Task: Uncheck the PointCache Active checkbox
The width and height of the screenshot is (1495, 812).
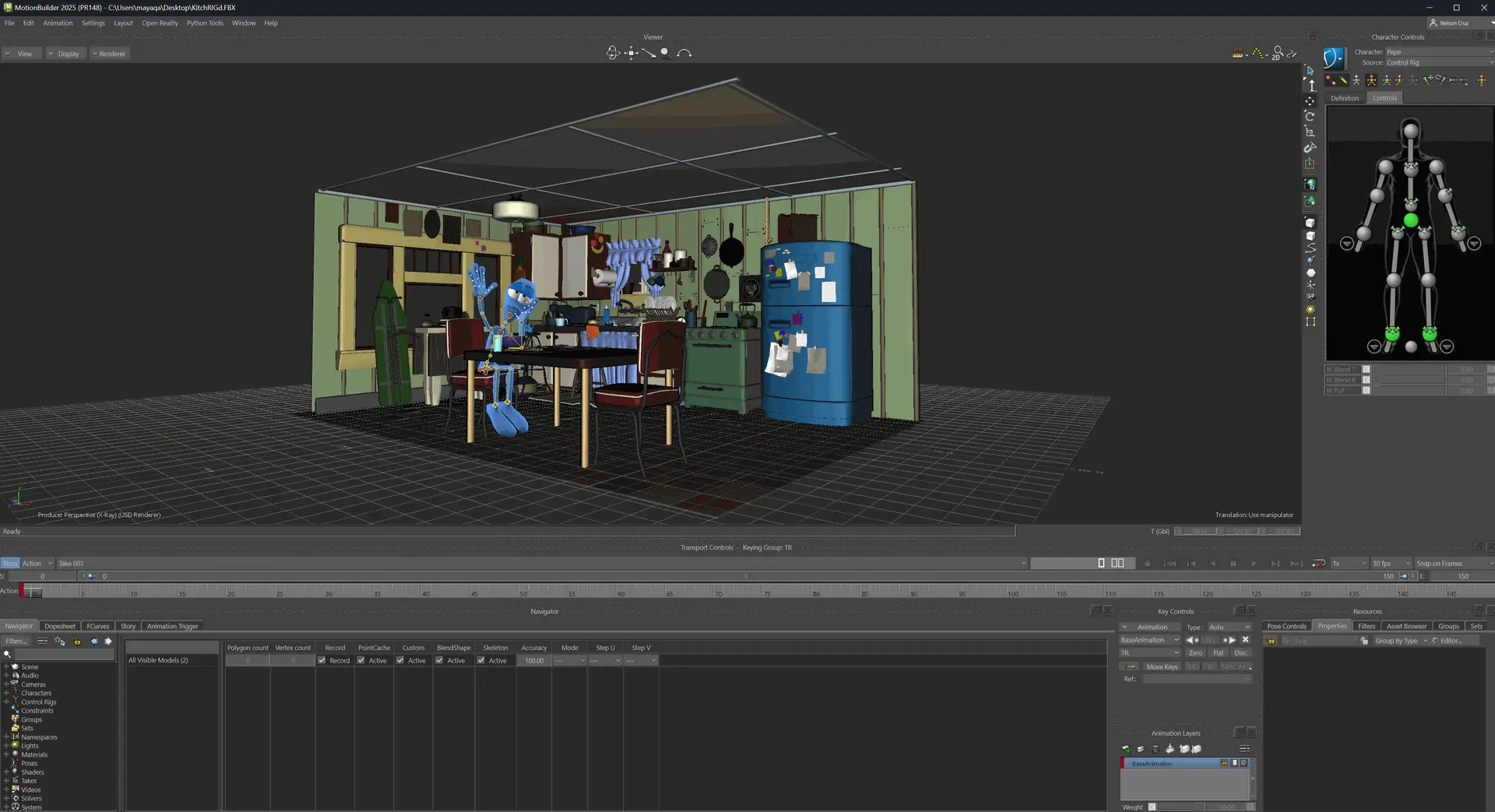Action: pyautogui.click(x=361, y=660)
